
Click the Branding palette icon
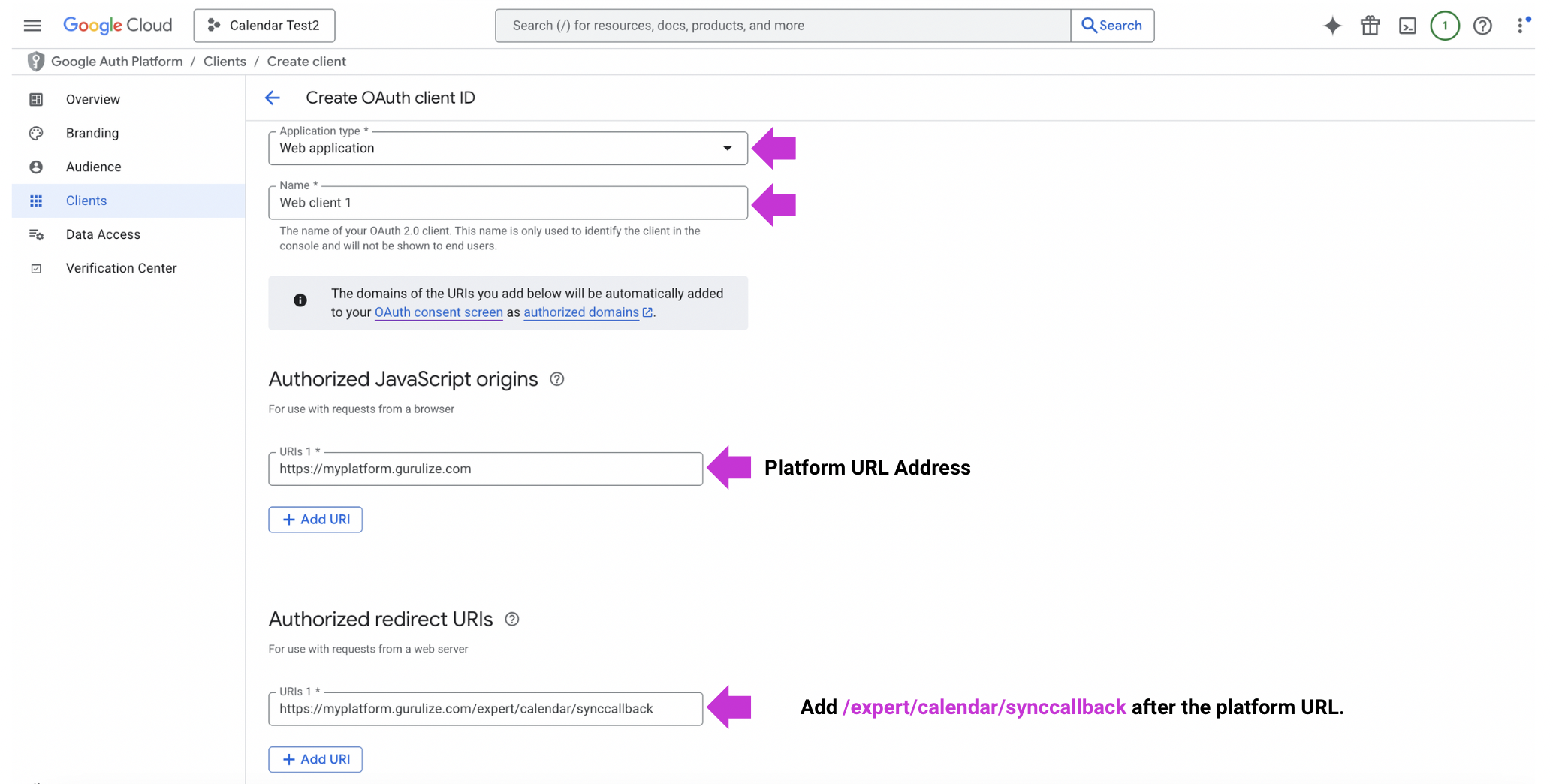coord(36,133)
